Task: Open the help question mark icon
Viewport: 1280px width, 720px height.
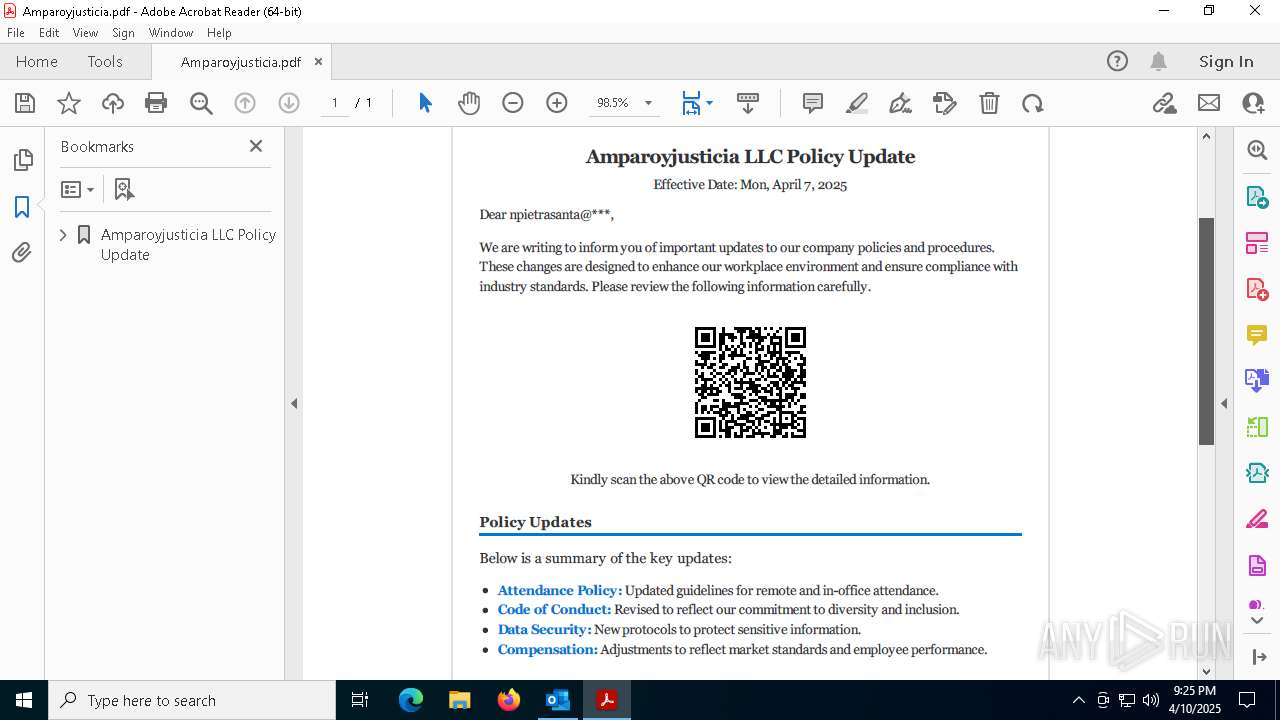Action: [x=1117, y=61]
